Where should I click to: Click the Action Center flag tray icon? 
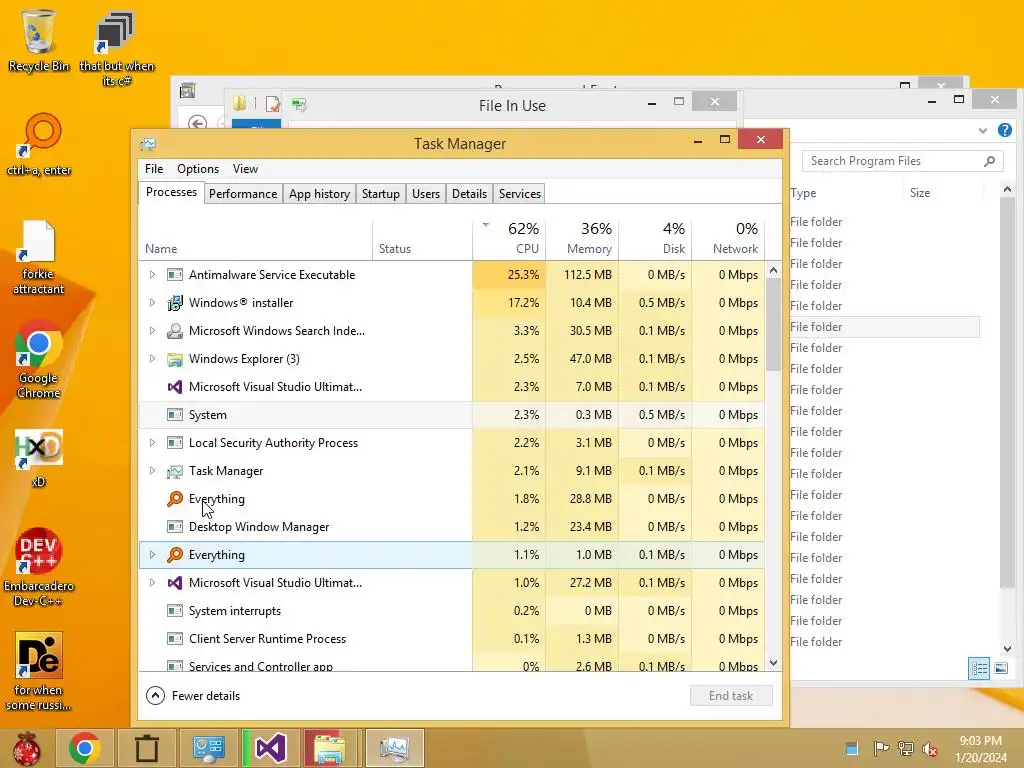pos(881,748)
